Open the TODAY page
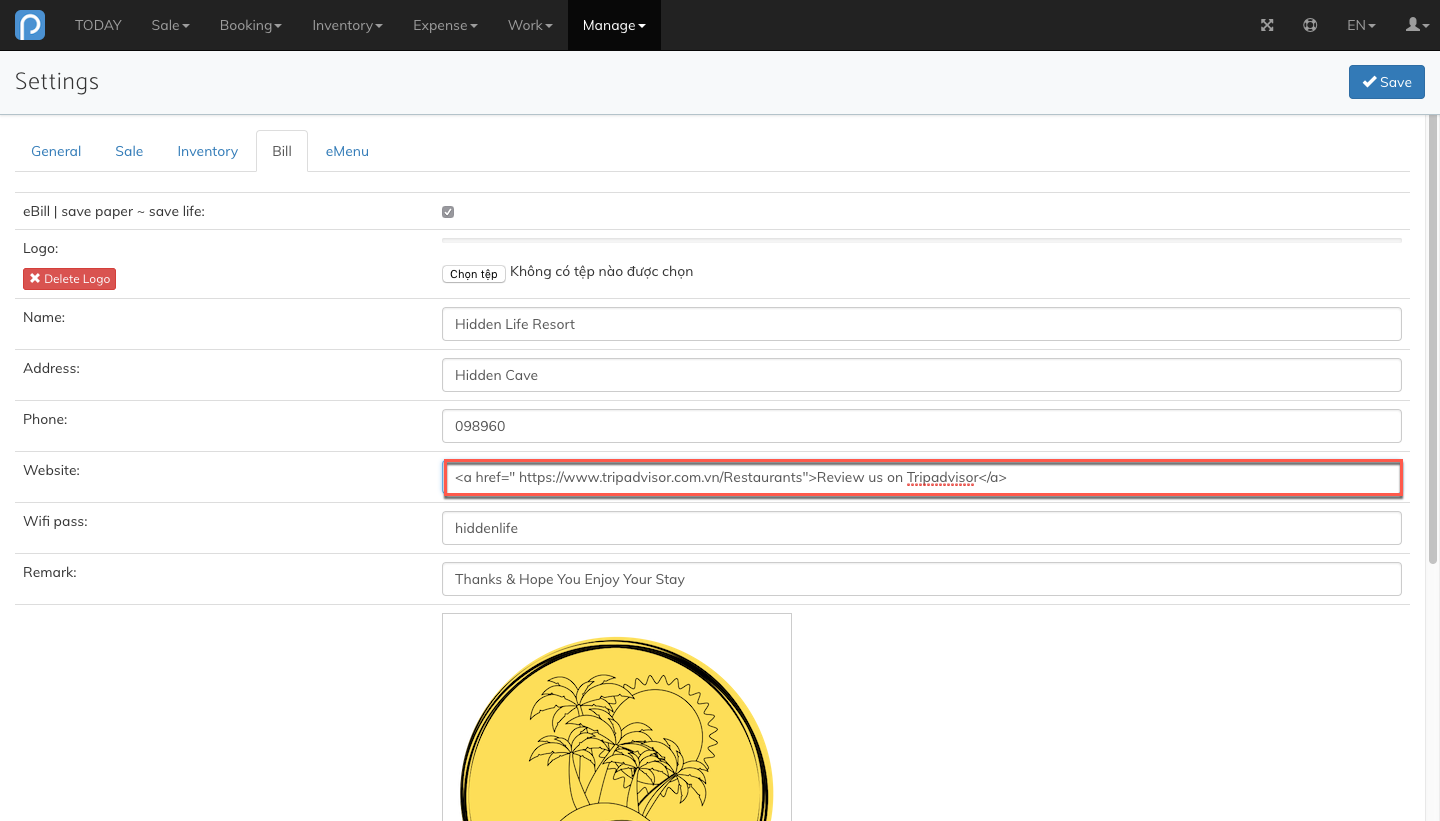This screenshot has height=821, width=1440. click(x=98, y=25)
